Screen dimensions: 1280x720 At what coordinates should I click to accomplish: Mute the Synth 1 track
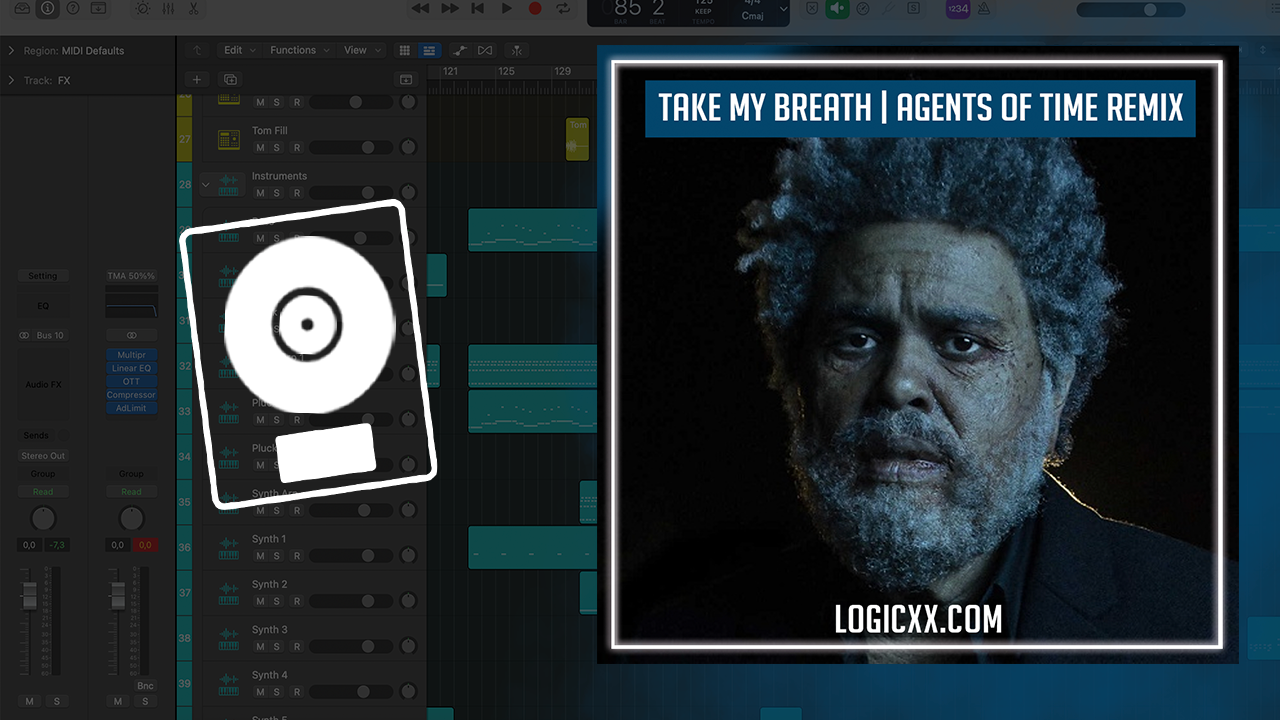tap(260, 556)
